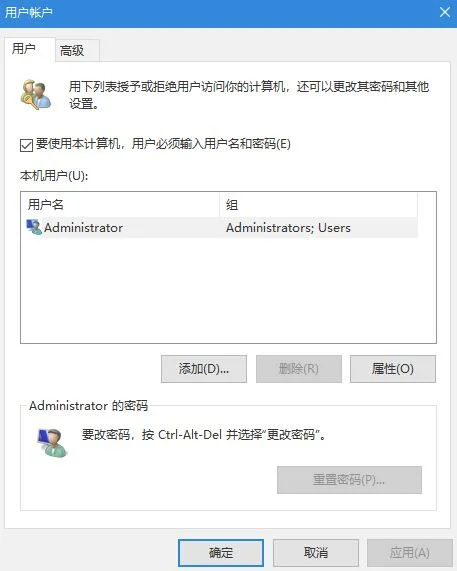457x571 pixels.
Task: Sort by the 组 column header
Action: click(x=319, y=204)
